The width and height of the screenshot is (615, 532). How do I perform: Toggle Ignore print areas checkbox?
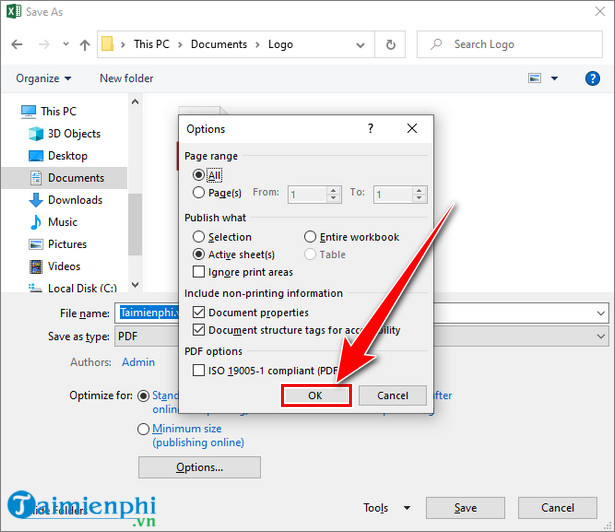coord(199,271)
